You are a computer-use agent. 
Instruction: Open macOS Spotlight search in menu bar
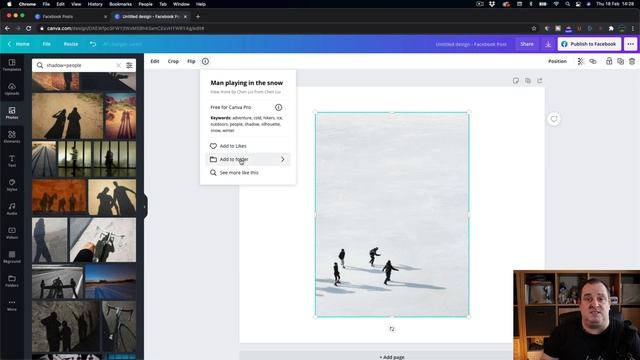tap(567, 4)
